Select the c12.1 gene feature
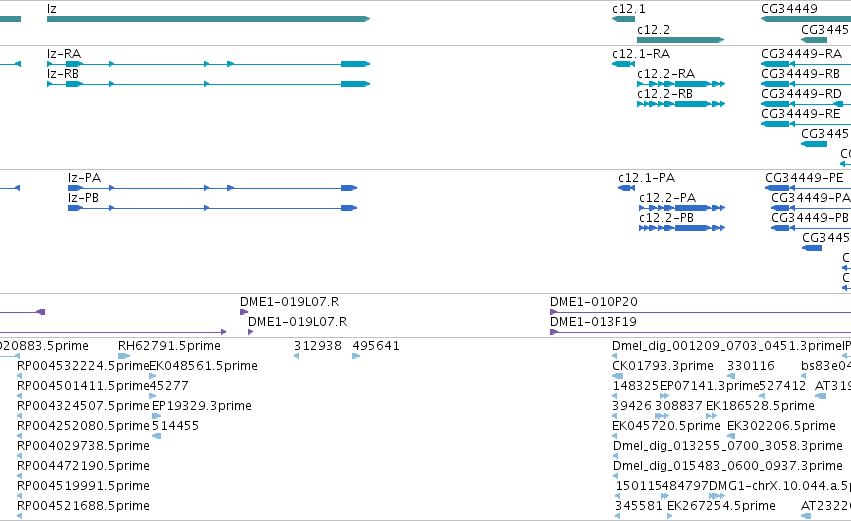The width and height of the screenshot is (851, 521). tap(623, 19)
